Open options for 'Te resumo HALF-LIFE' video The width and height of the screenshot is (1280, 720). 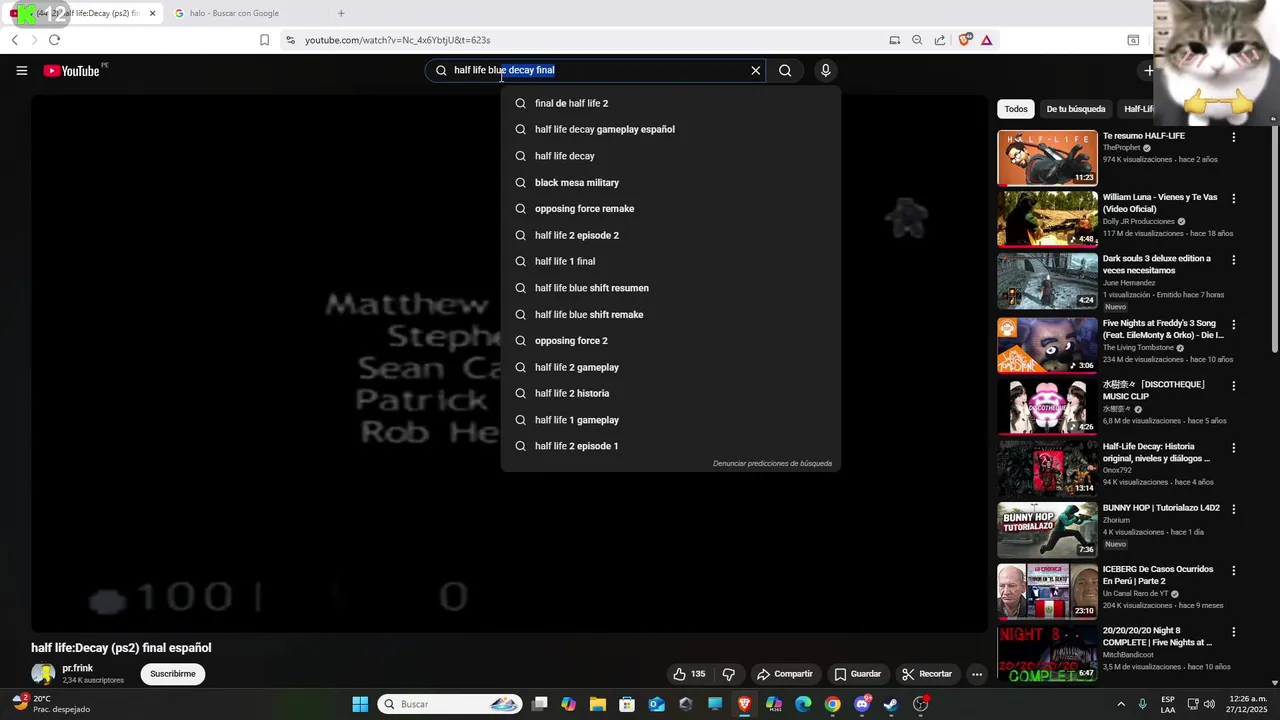pyautogui.click(x=1233, y=137)
